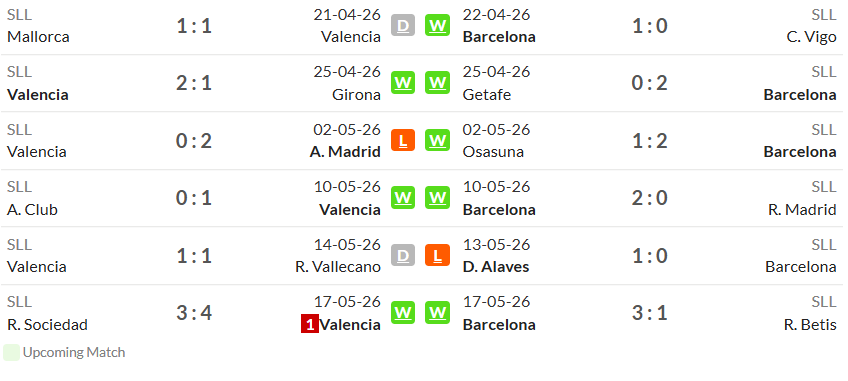Open the 2 : 0 Barcelona vs R. Madrid score
848x381 pixels.
click(650, 198)
